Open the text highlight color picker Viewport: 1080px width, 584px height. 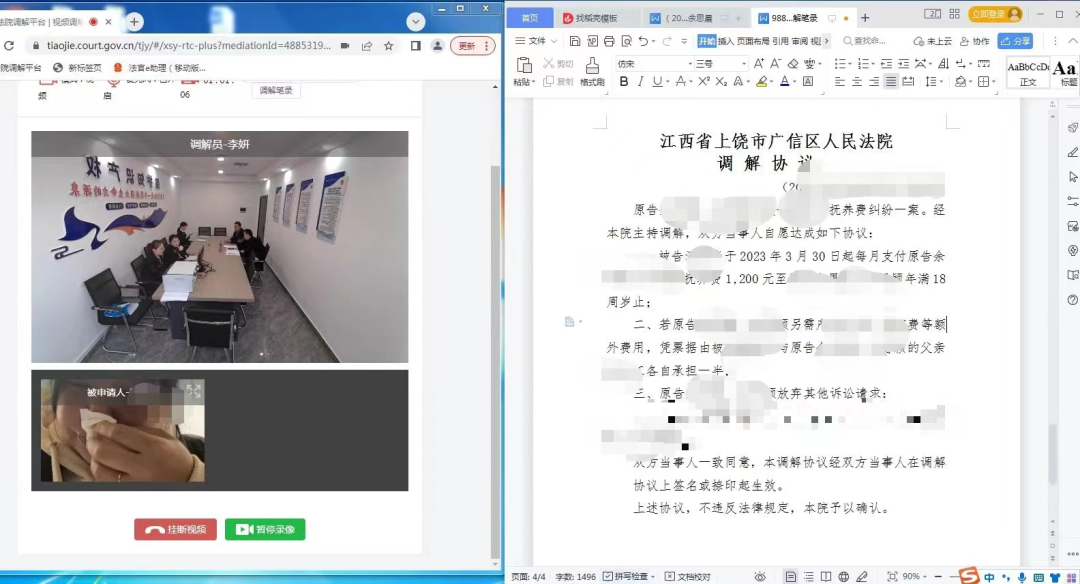[772, 81]
